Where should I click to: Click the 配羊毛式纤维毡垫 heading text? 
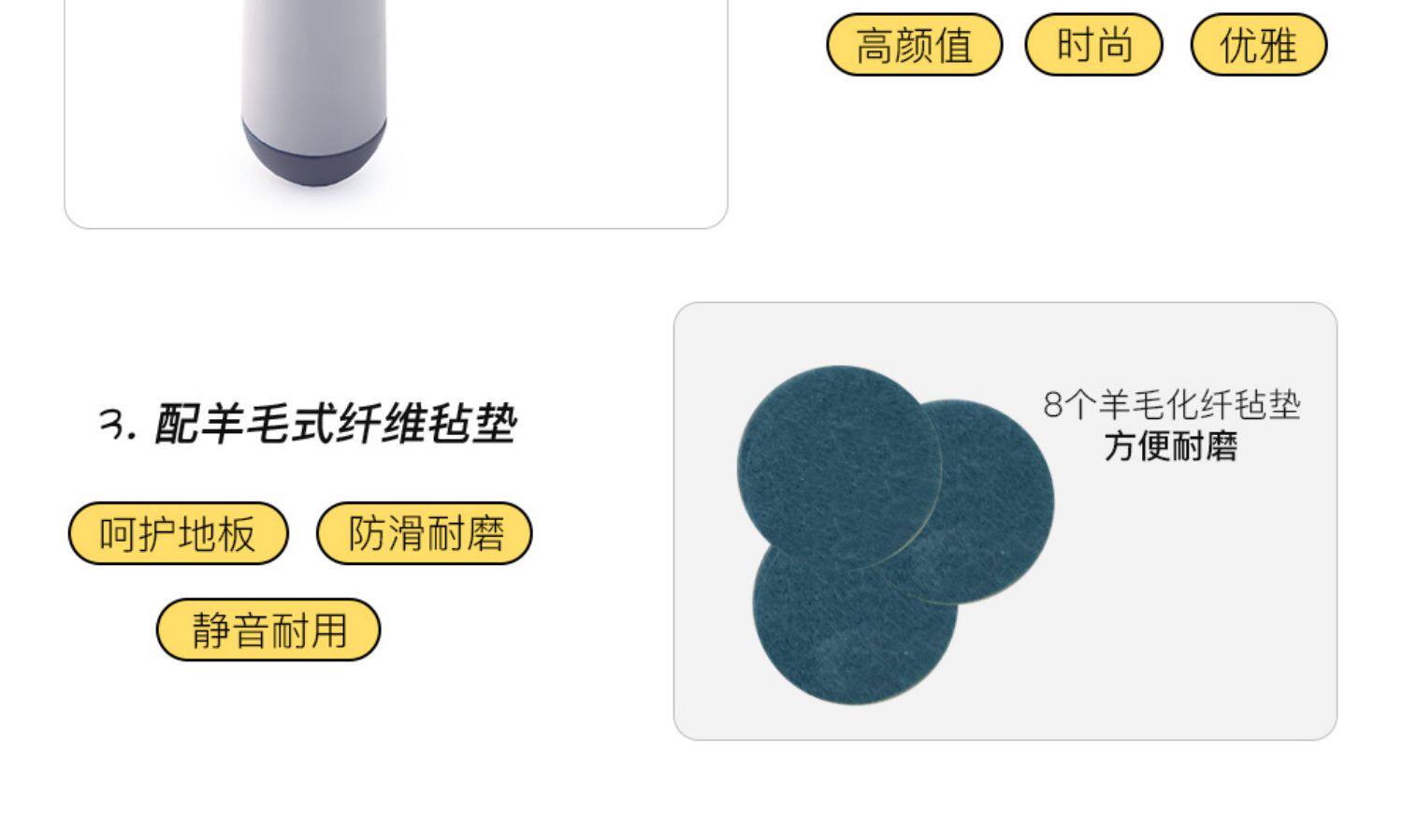pyautogui.click(x=335, y=424)
